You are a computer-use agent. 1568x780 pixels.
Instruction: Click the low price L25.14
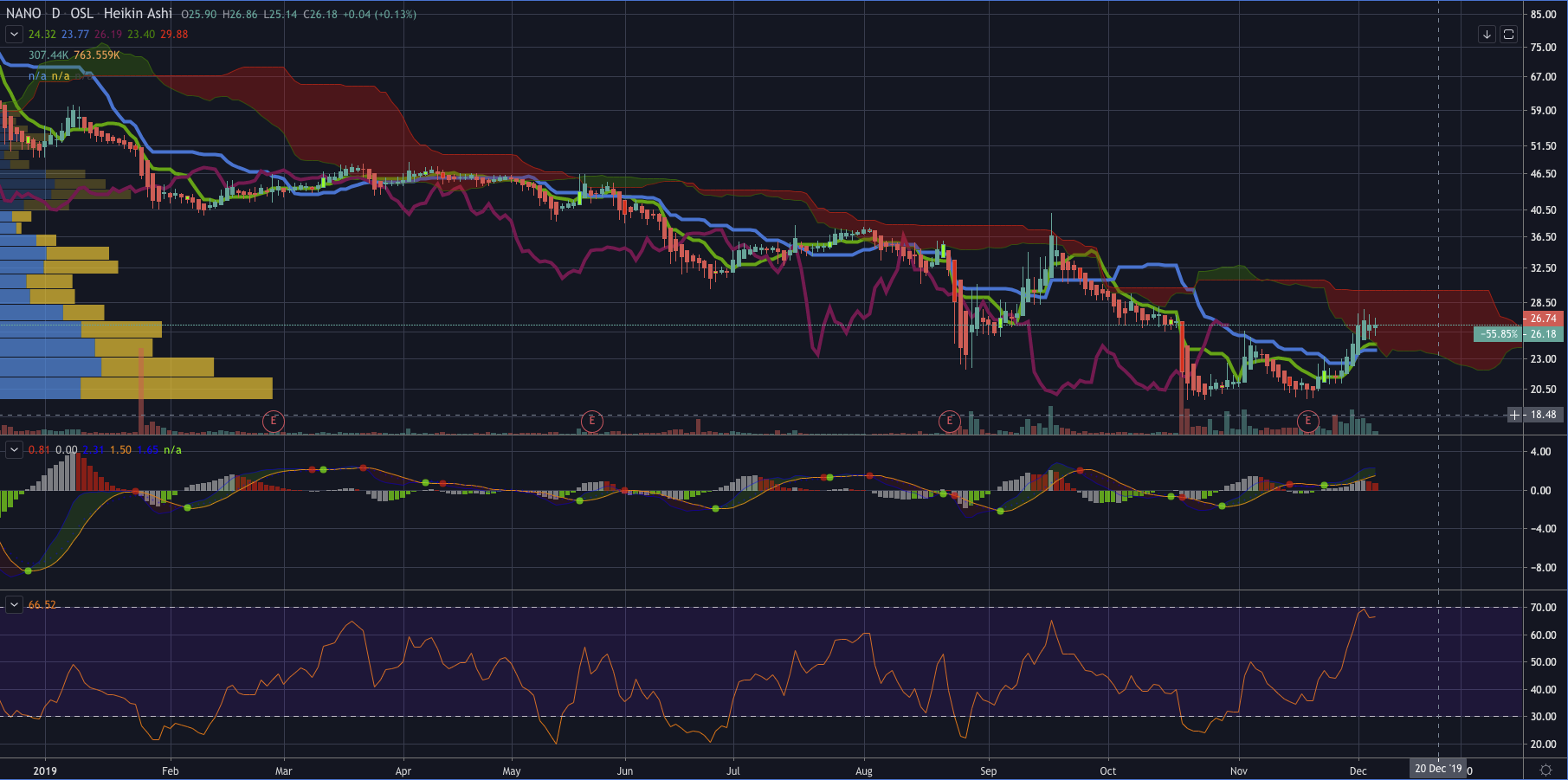click(281, 15)
